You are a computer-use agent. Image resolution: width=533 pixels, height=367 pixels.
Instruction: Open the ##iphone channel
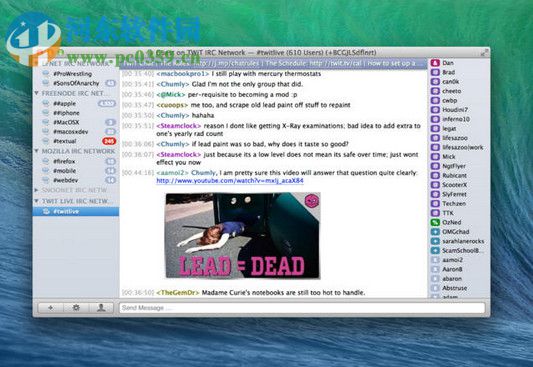66,113
